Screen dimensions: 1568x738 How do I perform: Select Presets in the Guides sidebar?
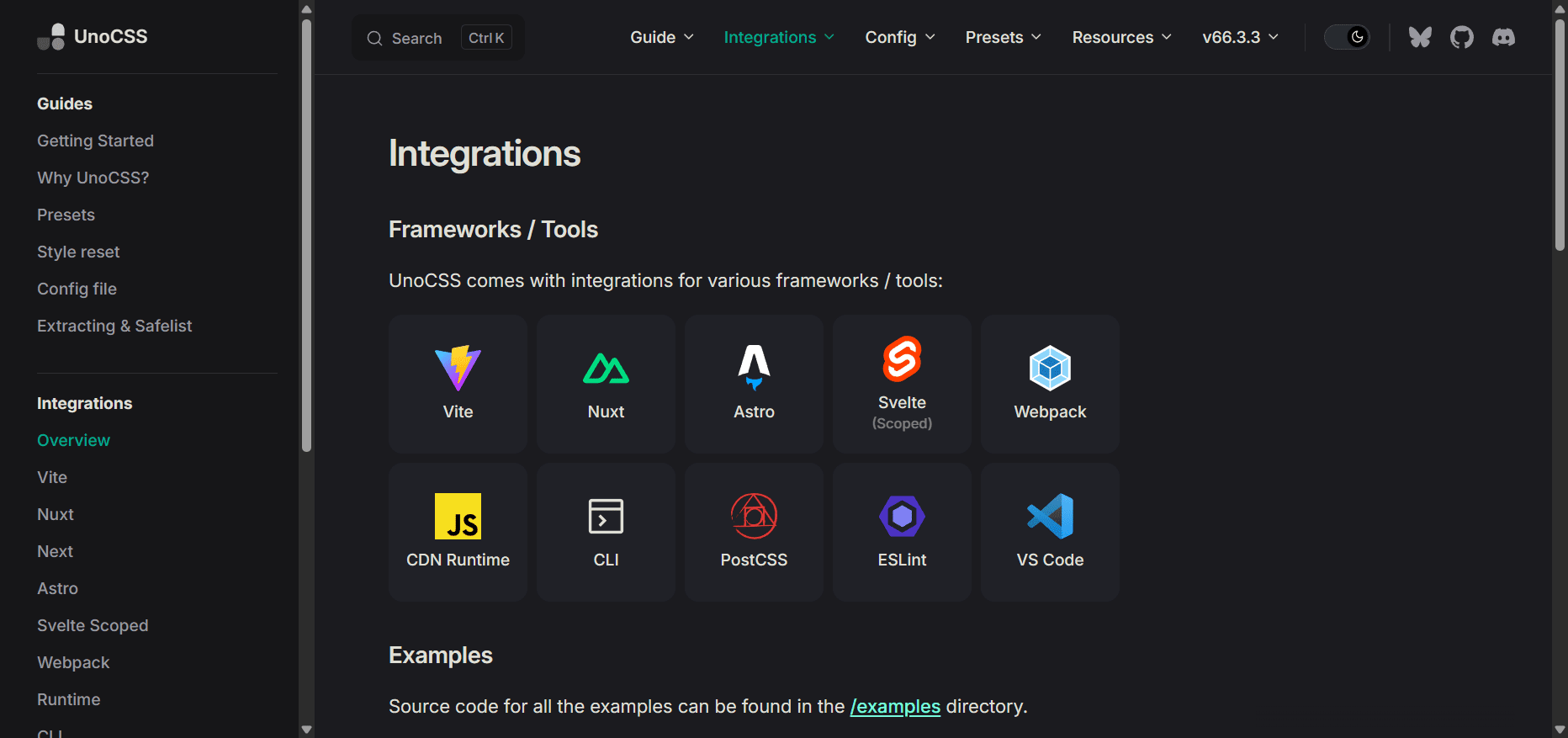click(x=66, y=215)
